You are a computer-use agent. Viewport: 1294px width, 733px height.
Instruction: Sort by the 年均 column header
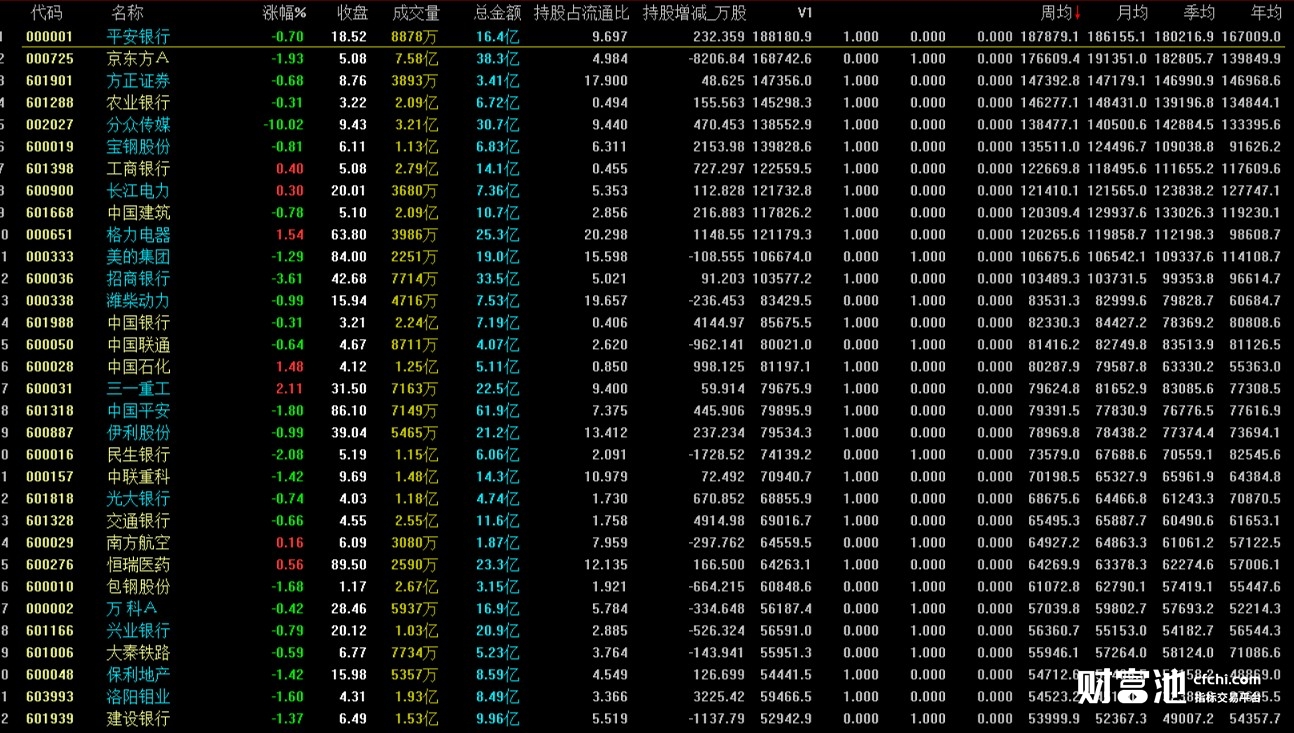click(x=1265, y=13)
